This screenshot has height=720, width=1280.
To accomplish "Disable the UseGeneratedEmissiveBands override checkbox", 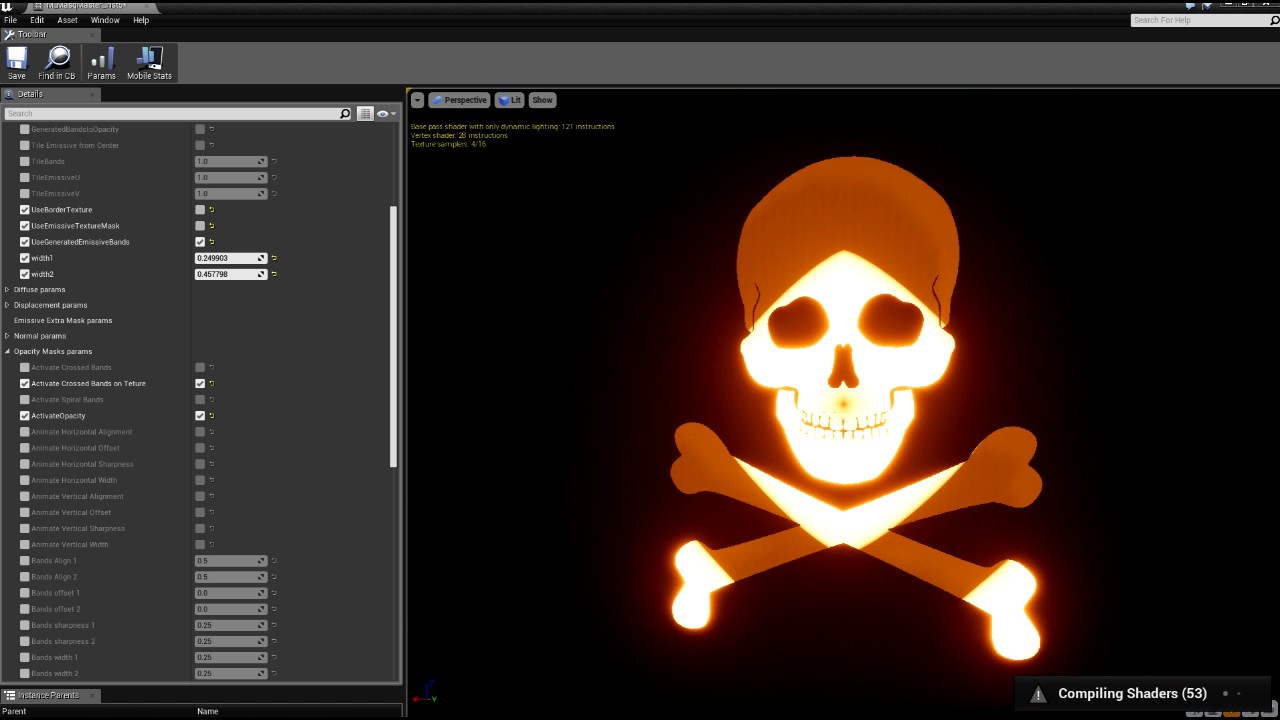I will pos(25,242).
